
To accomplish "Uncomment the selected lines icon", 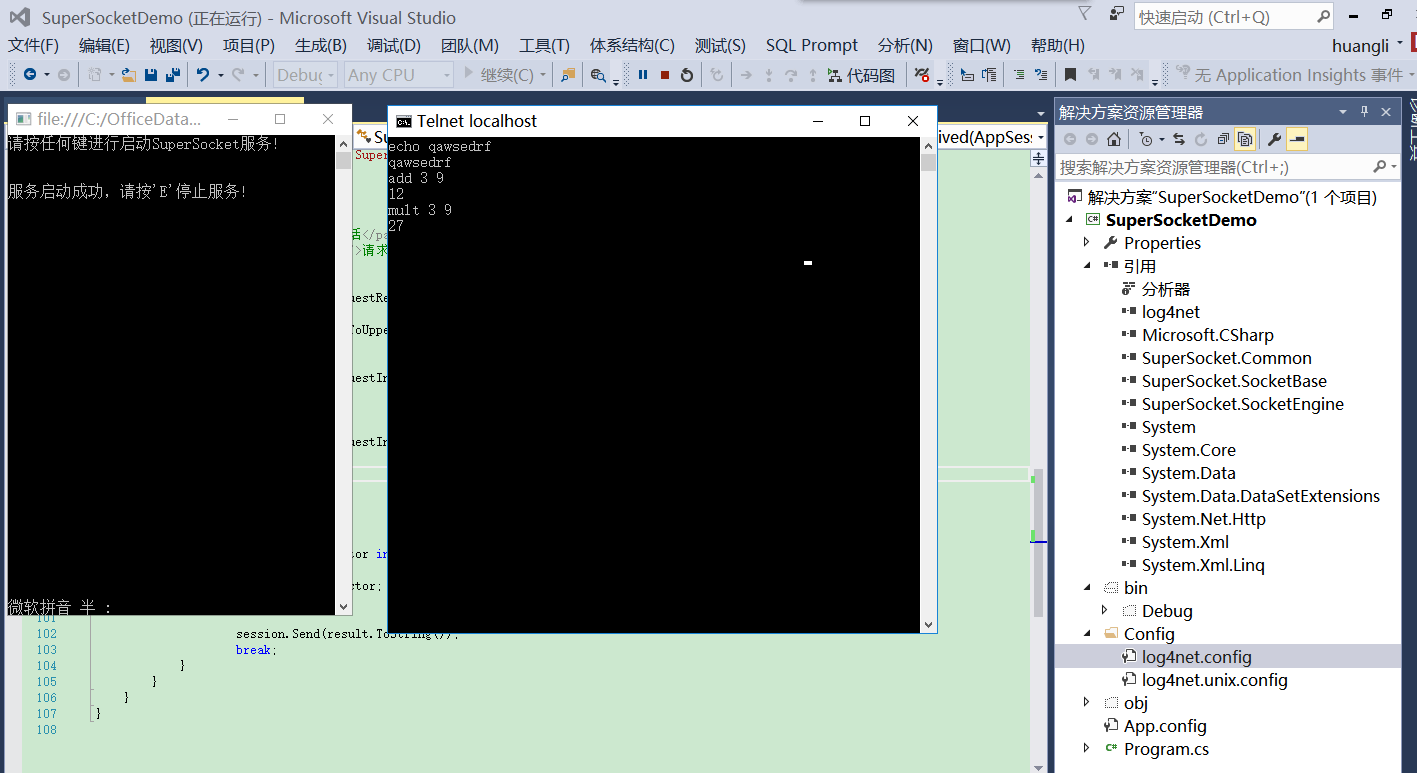I will point(1041,75).
